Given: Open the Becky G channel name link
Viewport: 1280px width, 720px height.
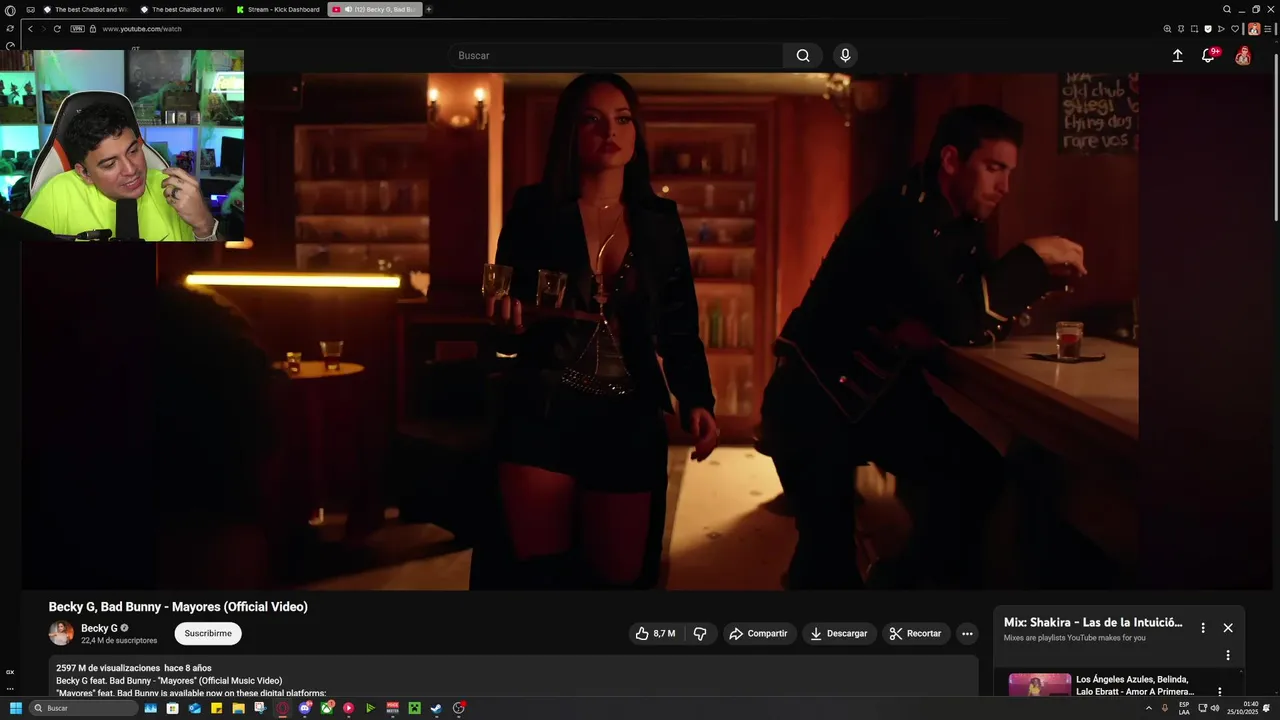Looking at the screenshot, I should (x=99, y=628).
